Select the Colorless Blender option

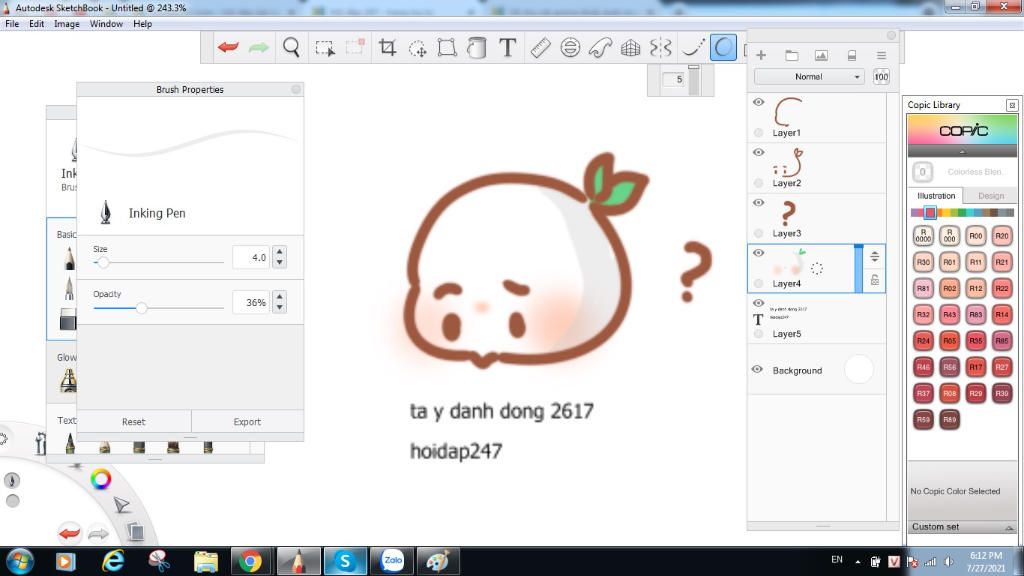(x=962, y=172)
